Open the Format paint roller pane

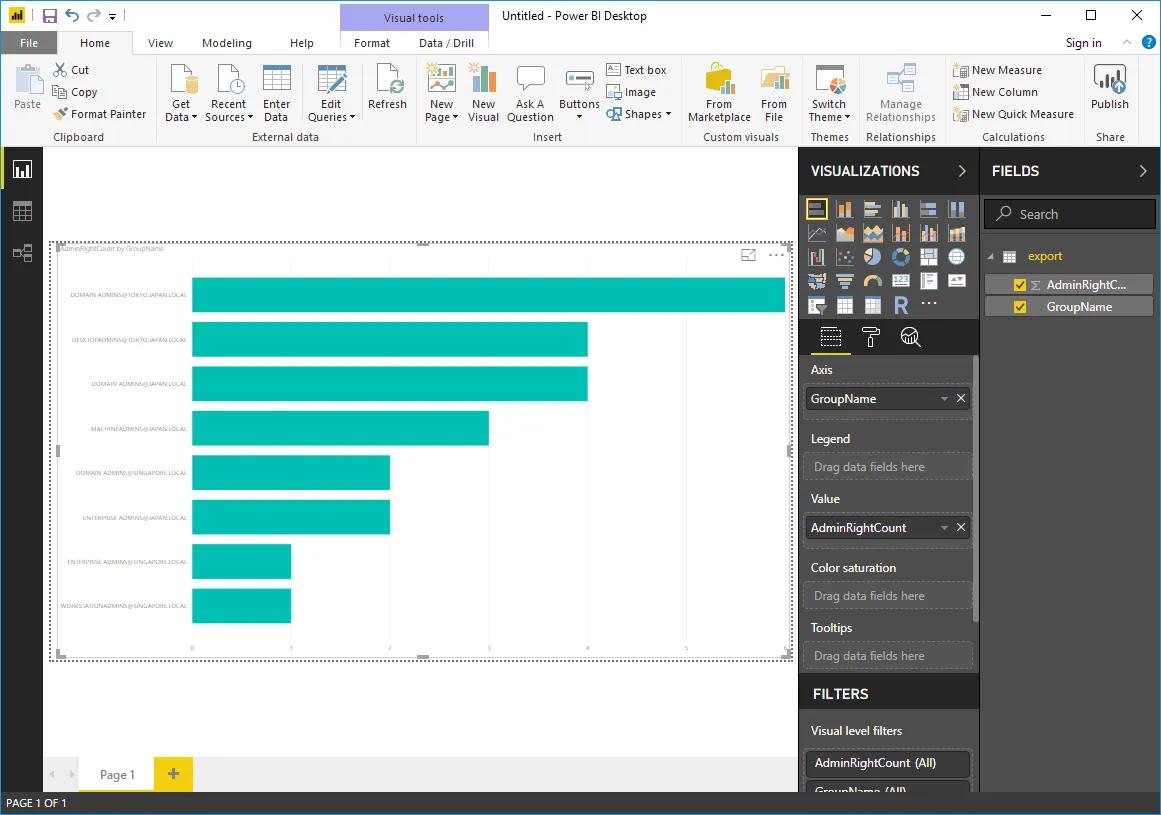coord(871,338)
